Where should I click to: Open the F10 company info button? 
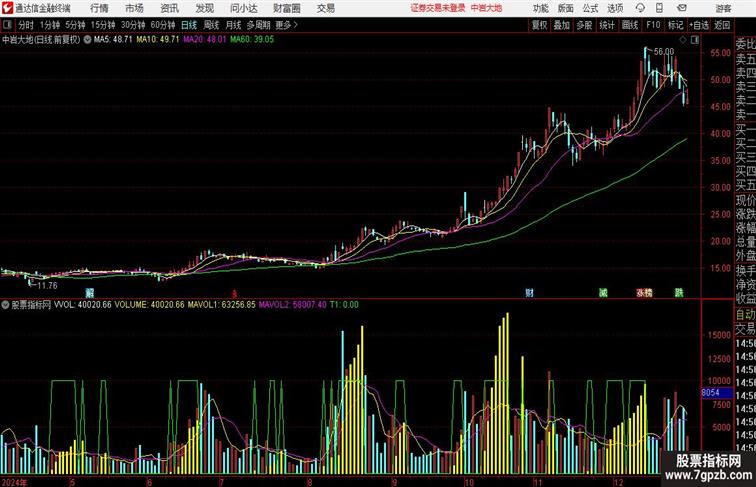click(653, 25)
